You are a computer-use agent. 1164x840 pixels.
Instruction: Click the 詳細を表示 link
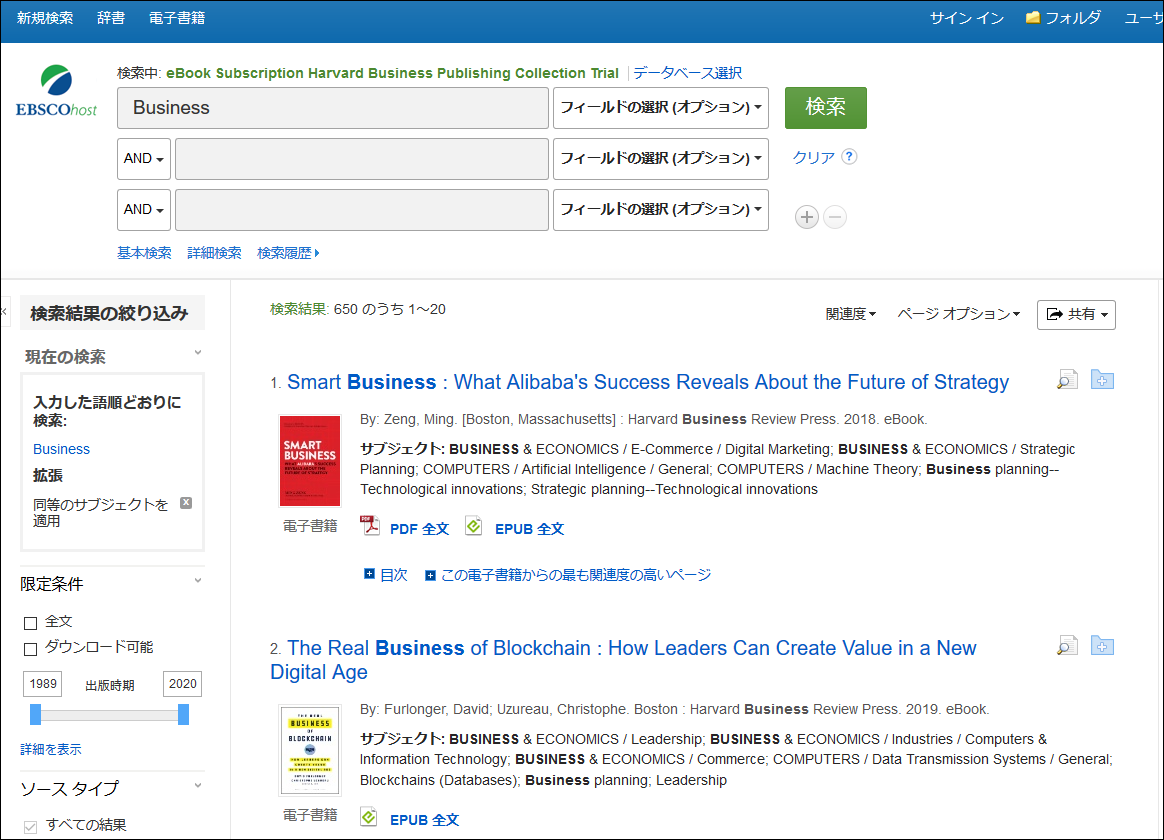[x=50, y=749]
